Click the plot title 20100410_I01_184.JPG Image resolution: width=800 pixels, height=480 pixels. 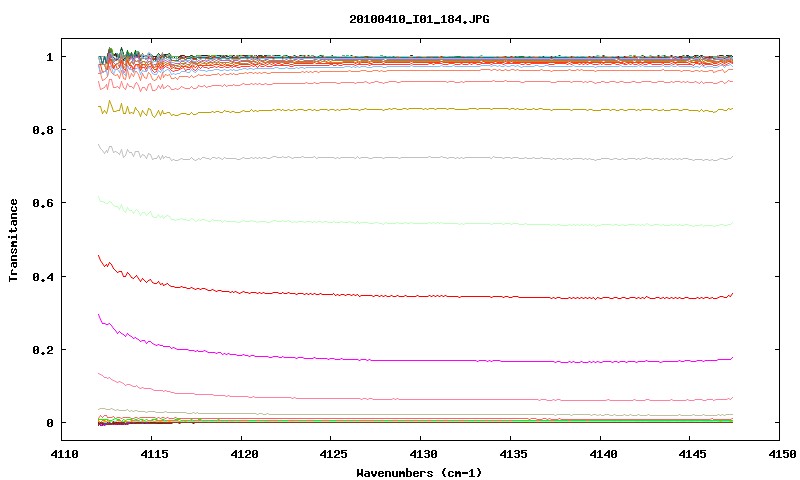click(x=419, y=19)
